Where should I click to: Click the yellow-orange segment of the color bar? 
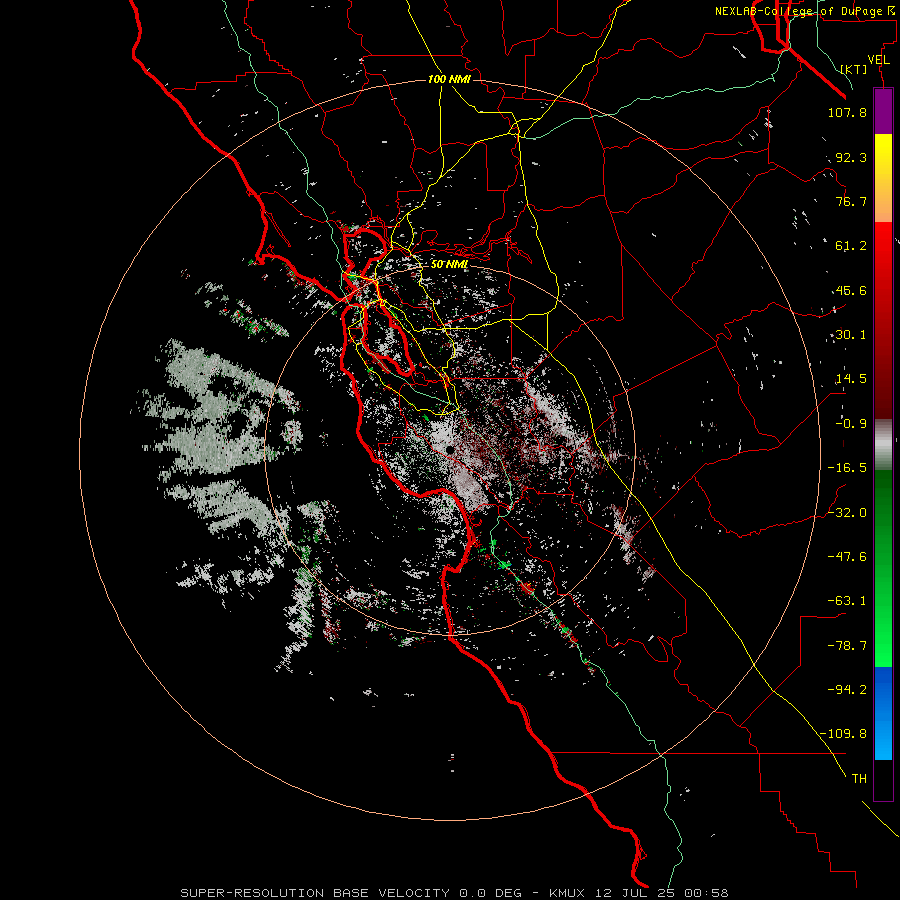[x=883, y=178]
